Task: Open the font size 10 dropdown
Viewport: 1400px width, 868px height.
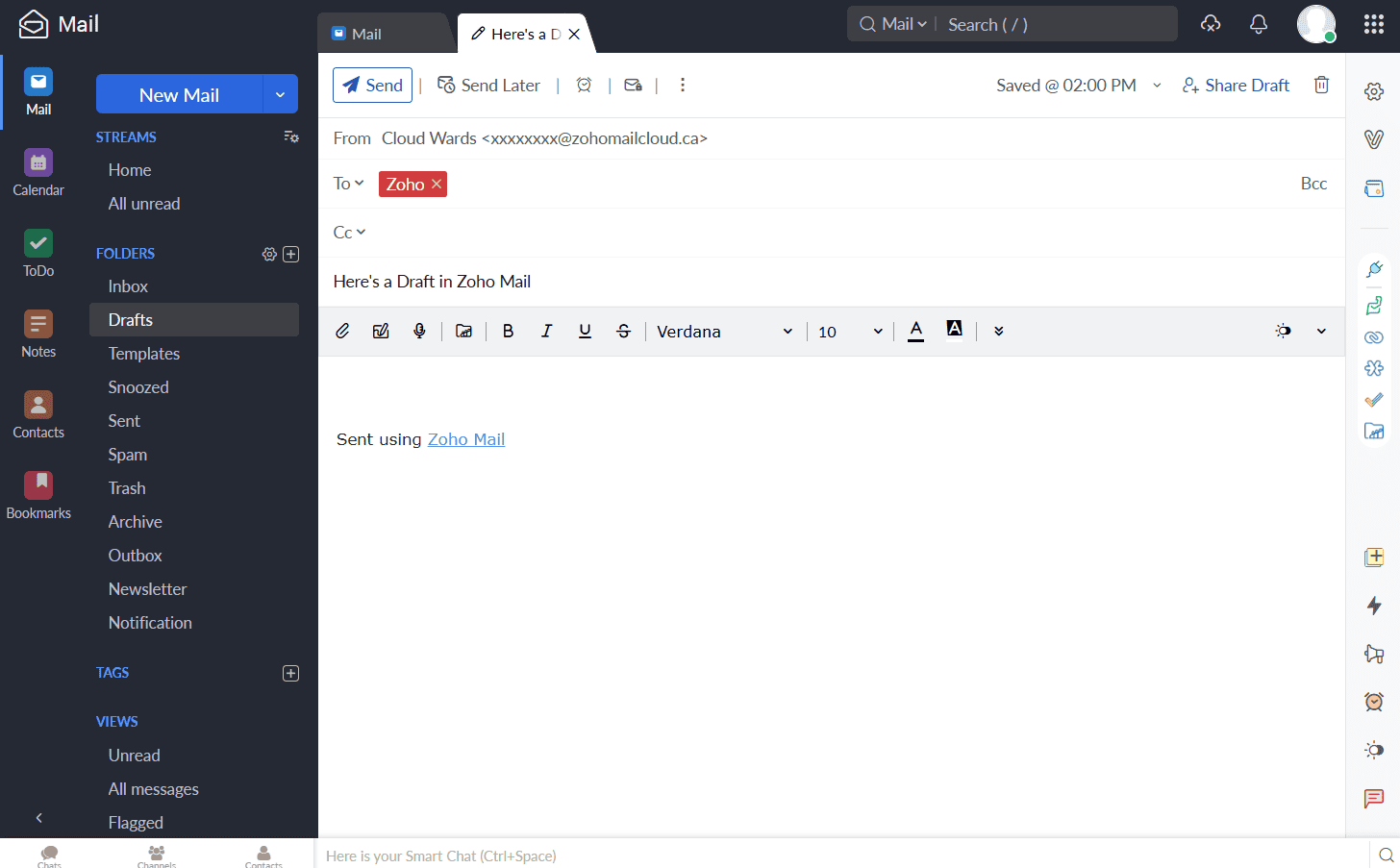Action: click(849, 332)
